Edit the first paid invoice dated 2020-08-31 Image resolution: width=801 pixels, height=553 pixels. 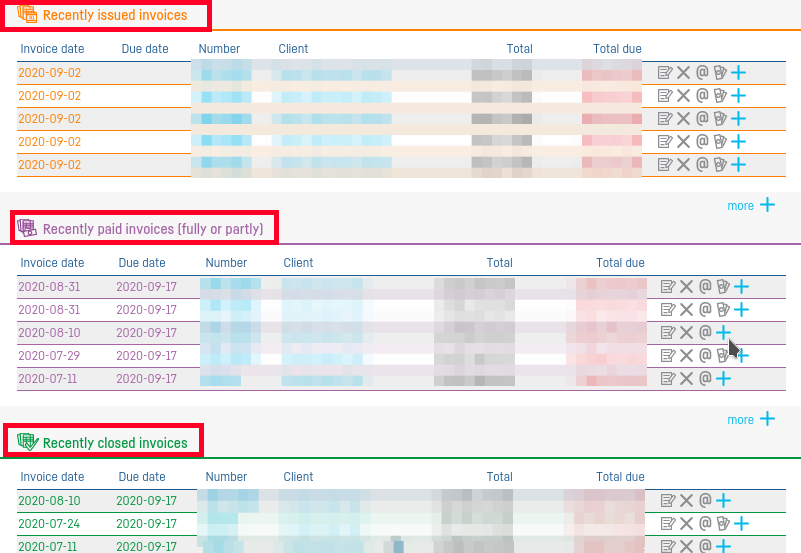point(668,287)
